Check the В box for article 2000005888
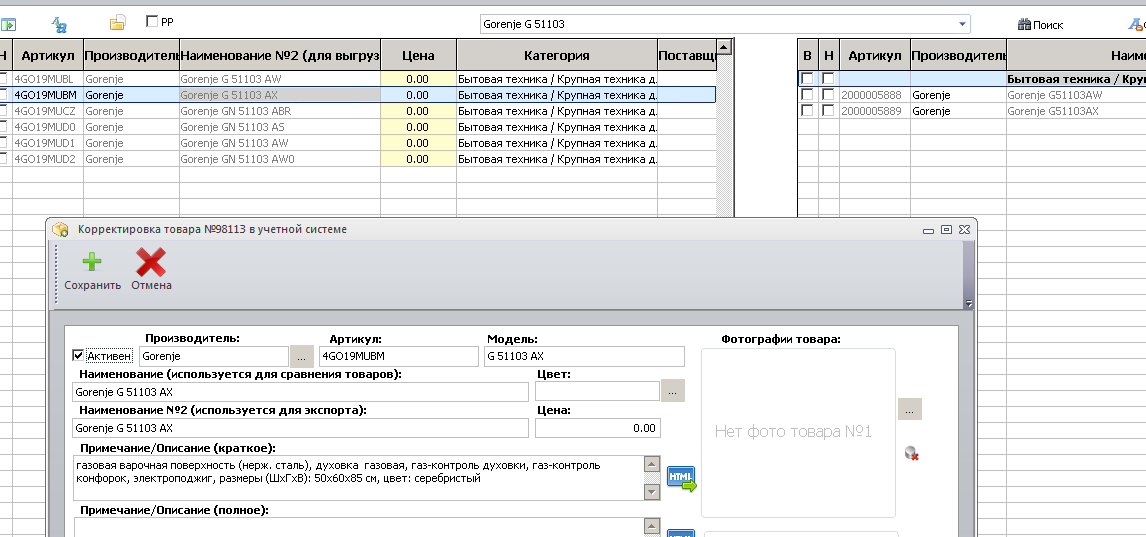 [807, 95]
